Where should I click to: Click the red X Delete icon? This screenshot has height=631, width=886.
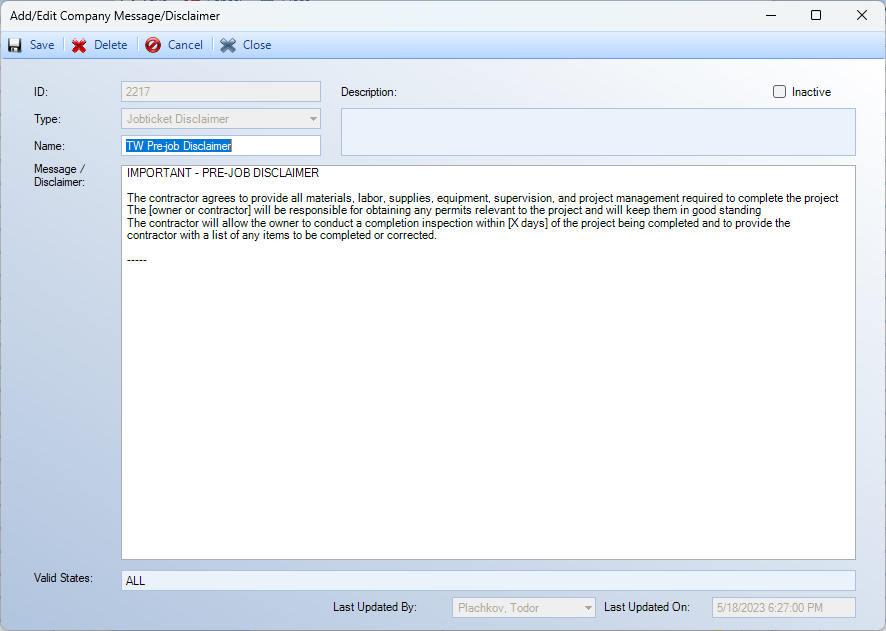pos(79,45)
